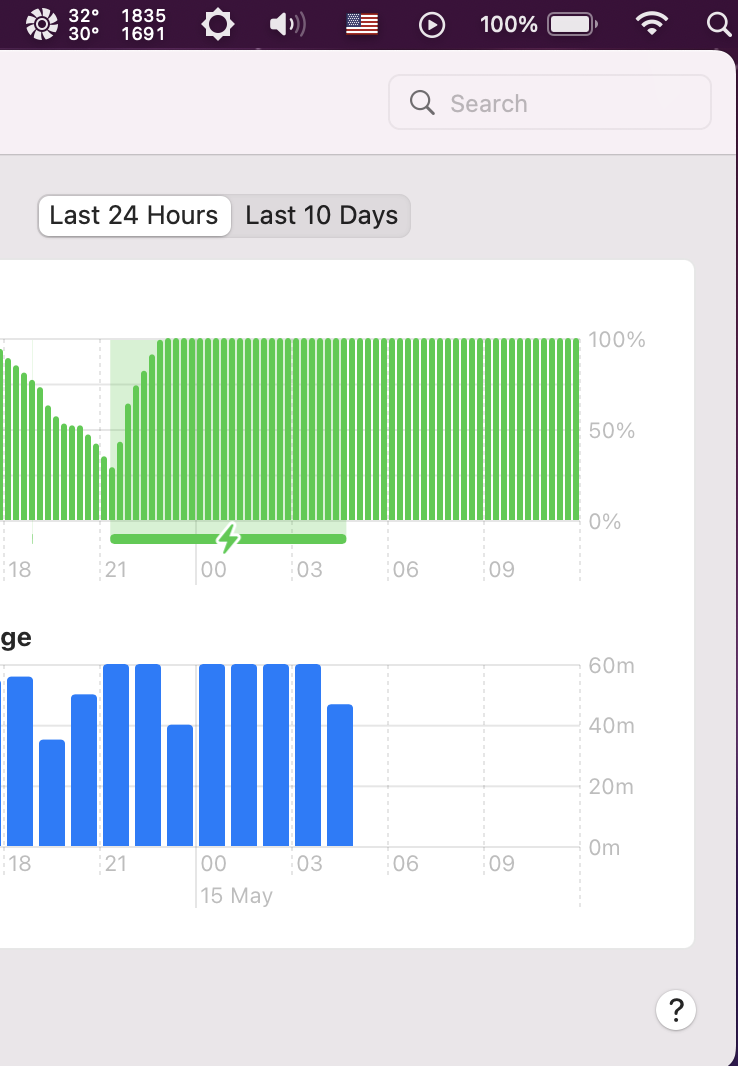Screen dimensions: 738x1066
Task: Click the 40m usage axis label
Action: [x=612, y=726]
